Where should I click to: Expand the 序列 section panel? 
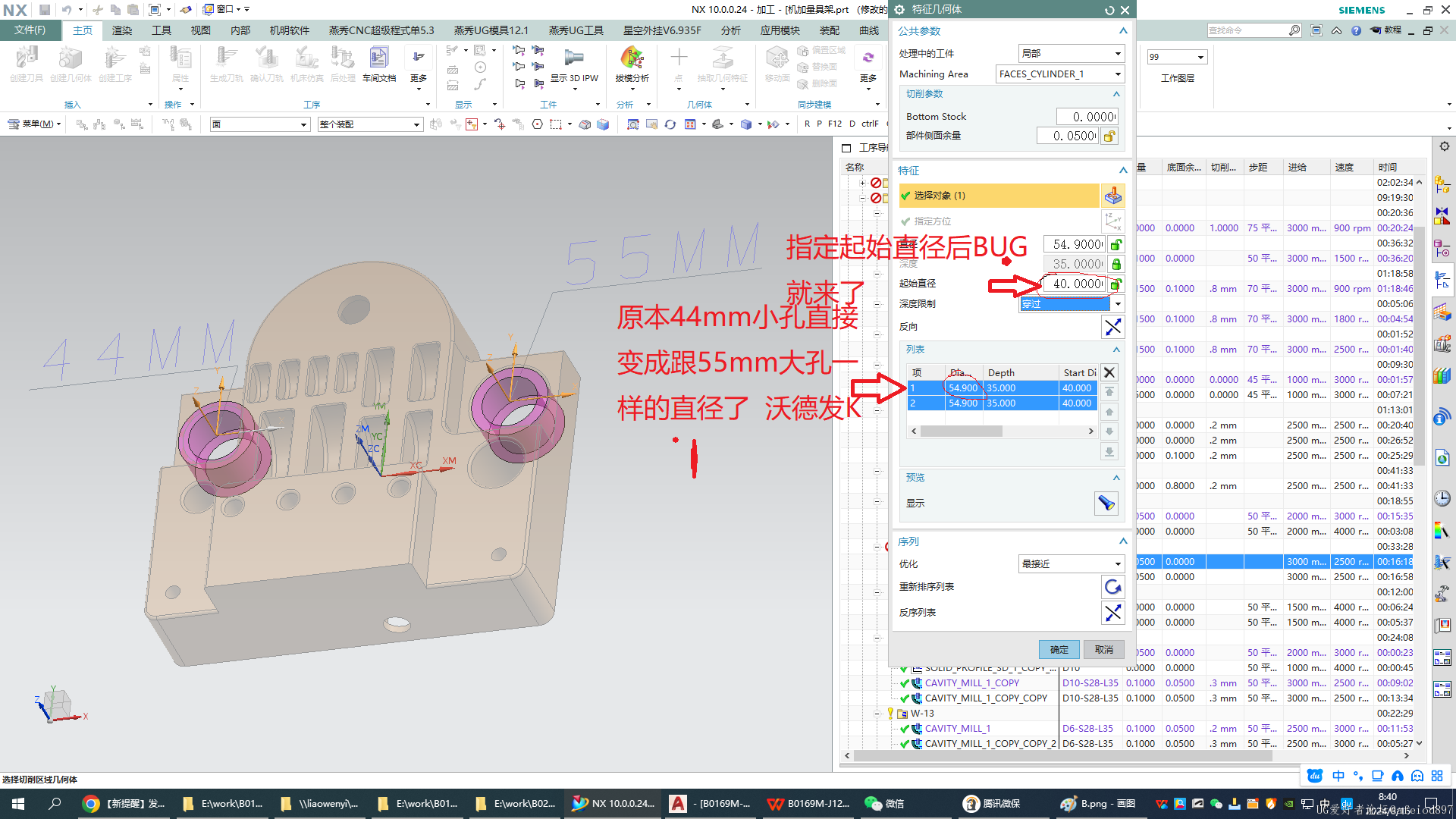tap(1122, 540)
